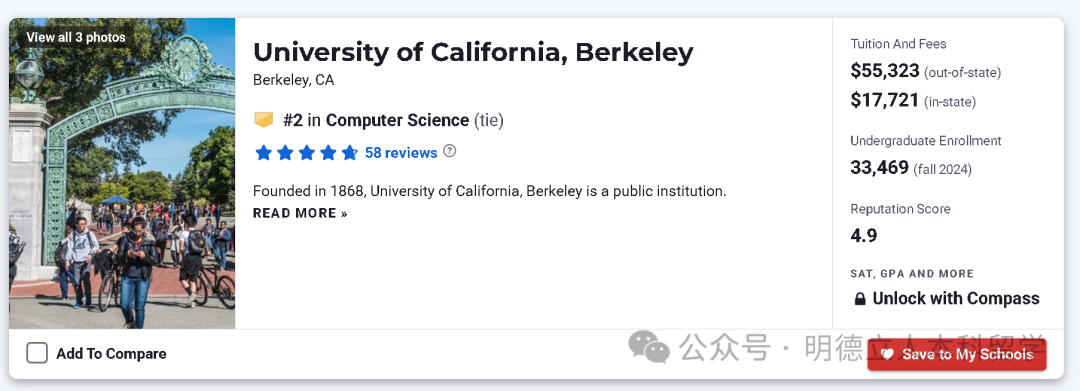The image size is (1080, 391).
Task: Click the padlock icon near Compass
Action: (860, 299)
